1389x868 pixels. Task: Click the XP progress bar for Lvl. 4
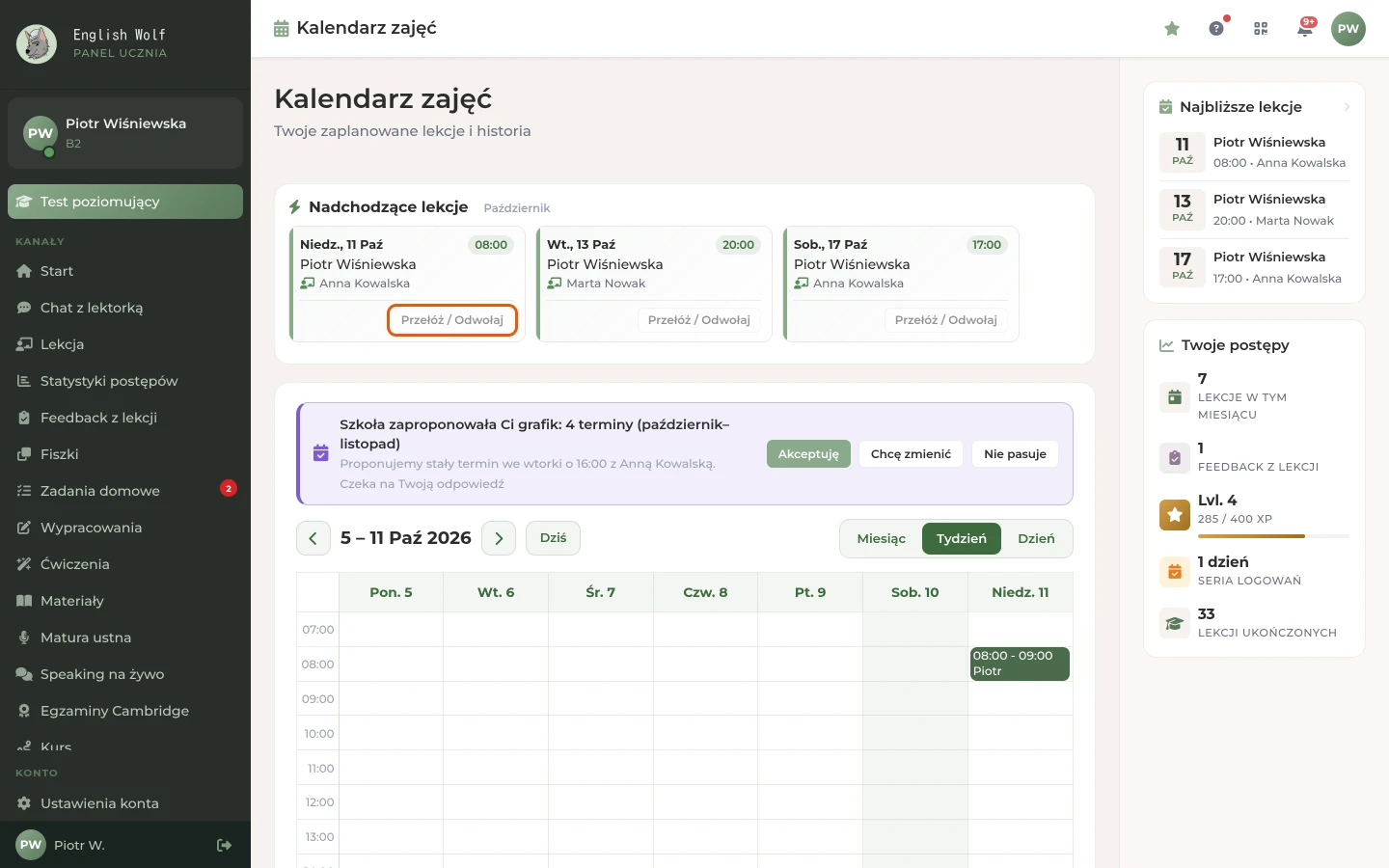coord(1273,536)
